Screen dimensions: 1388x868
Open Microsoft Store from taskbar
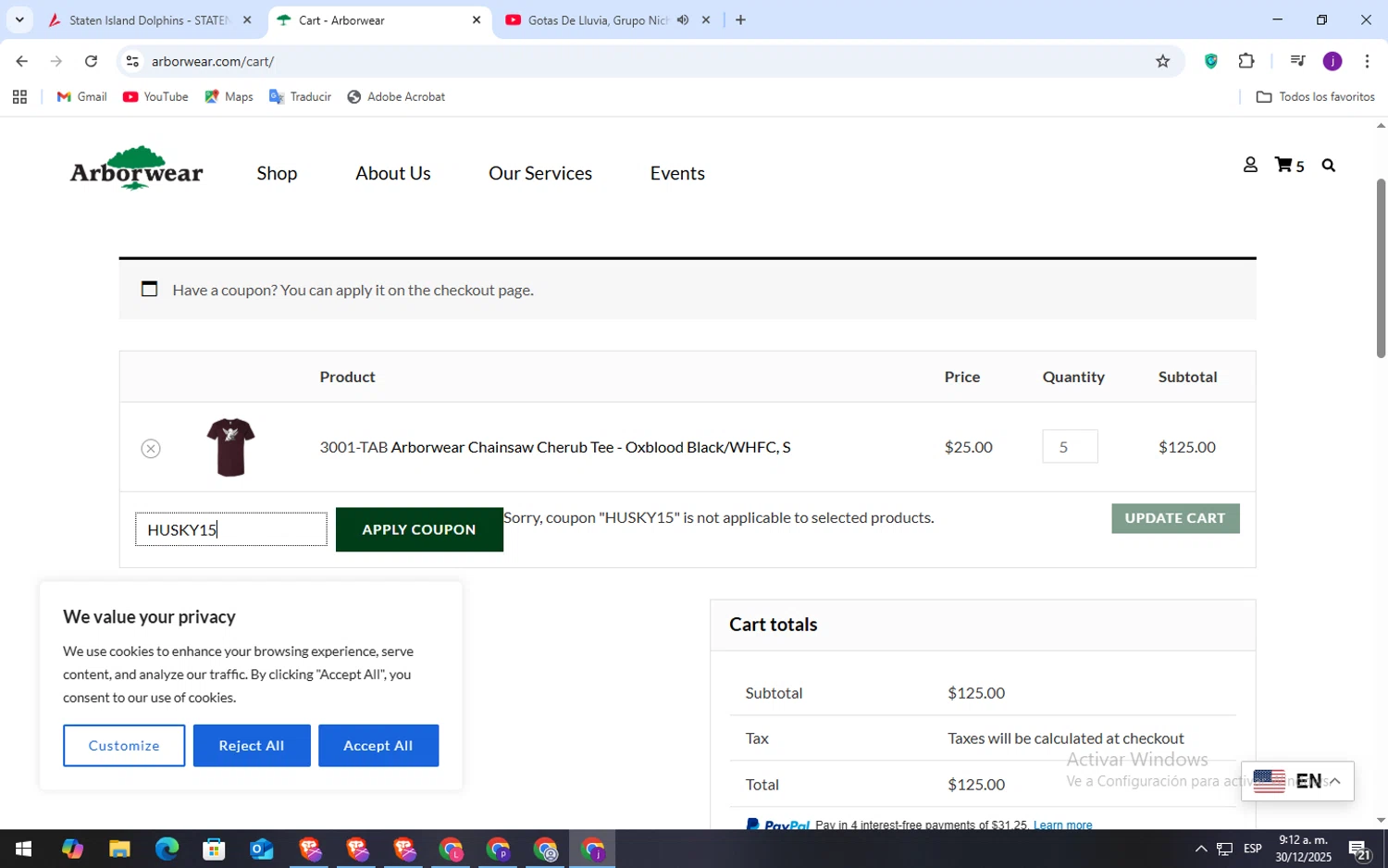pos(214,849)
